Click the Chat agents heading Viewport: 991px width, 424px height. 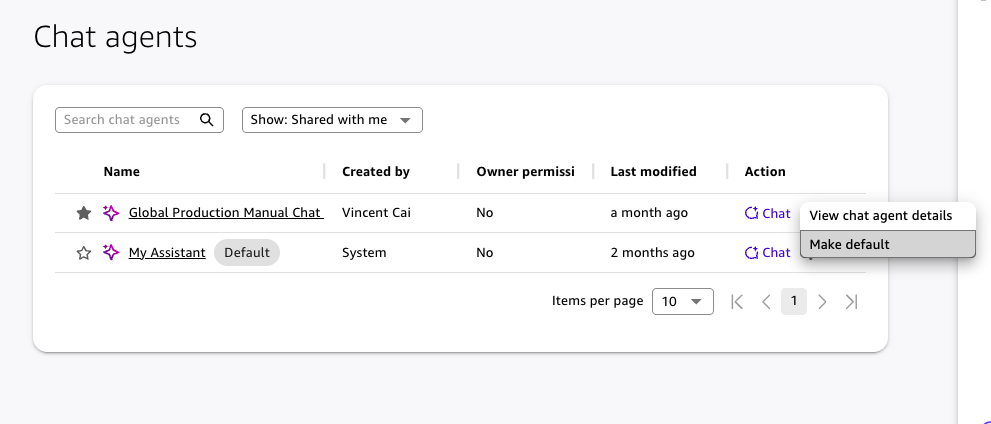click(x=116, y=37)
